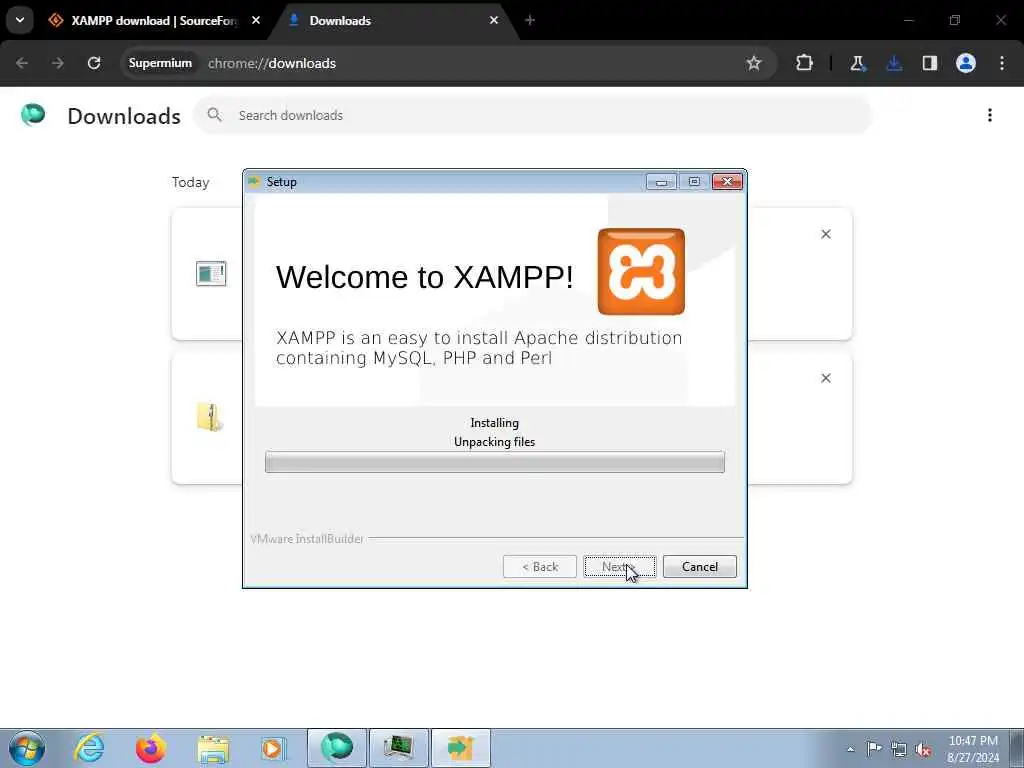
Task: Open the Downloads page more actions menu
Action: tap(990, 115)
